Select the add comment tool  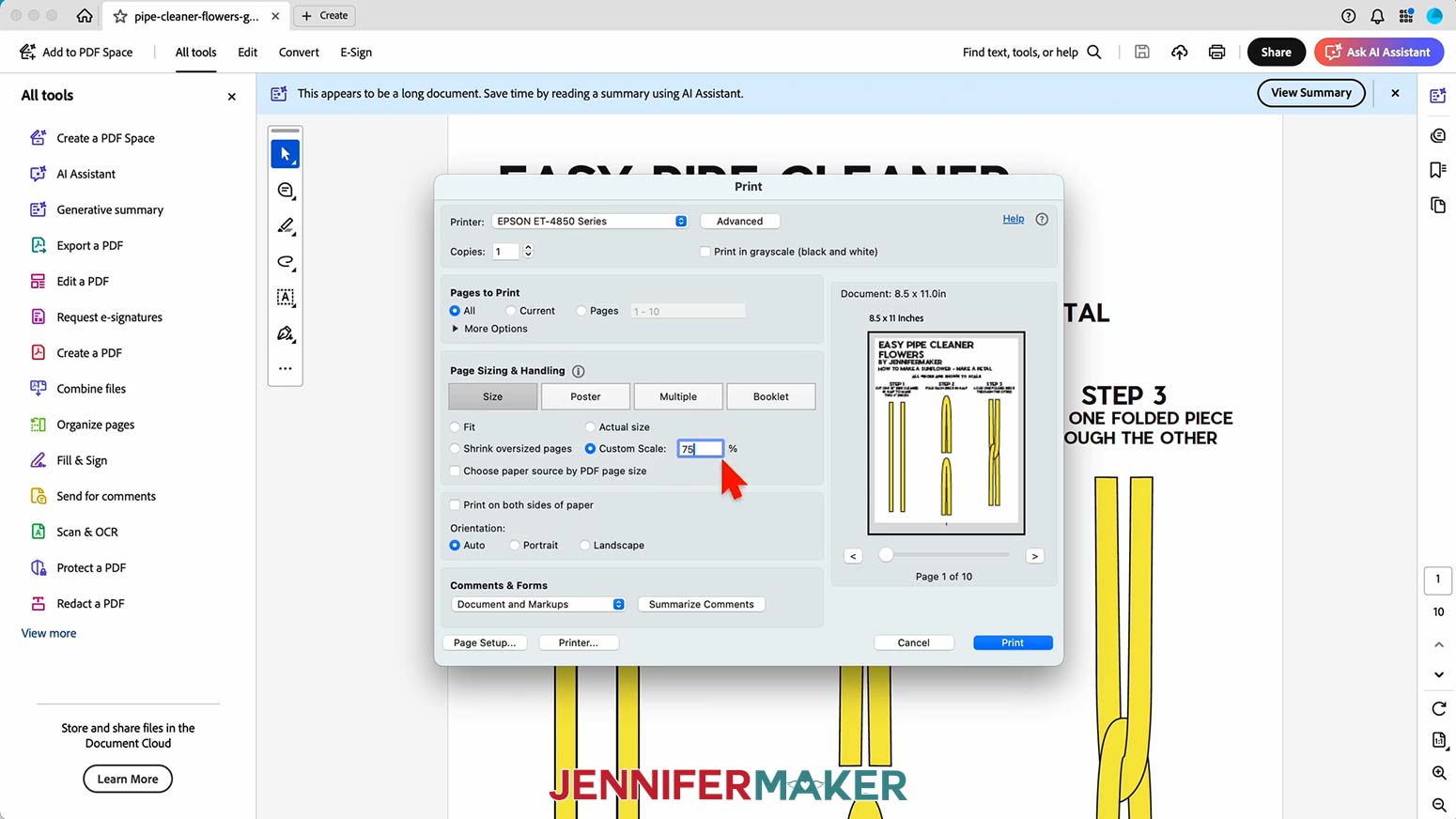[x=286, y=191]
